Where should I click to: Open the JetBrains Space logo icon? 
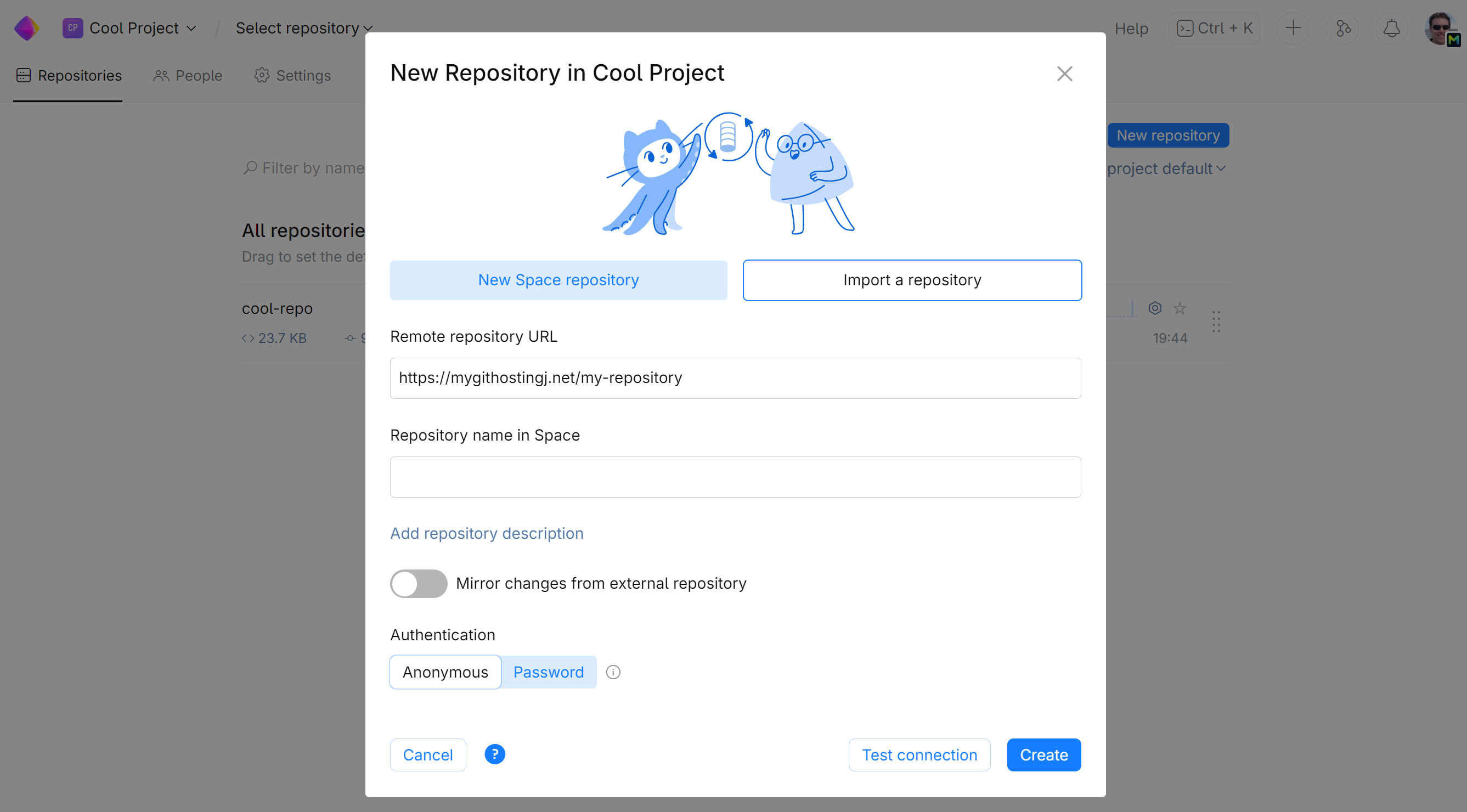point(26,27)
